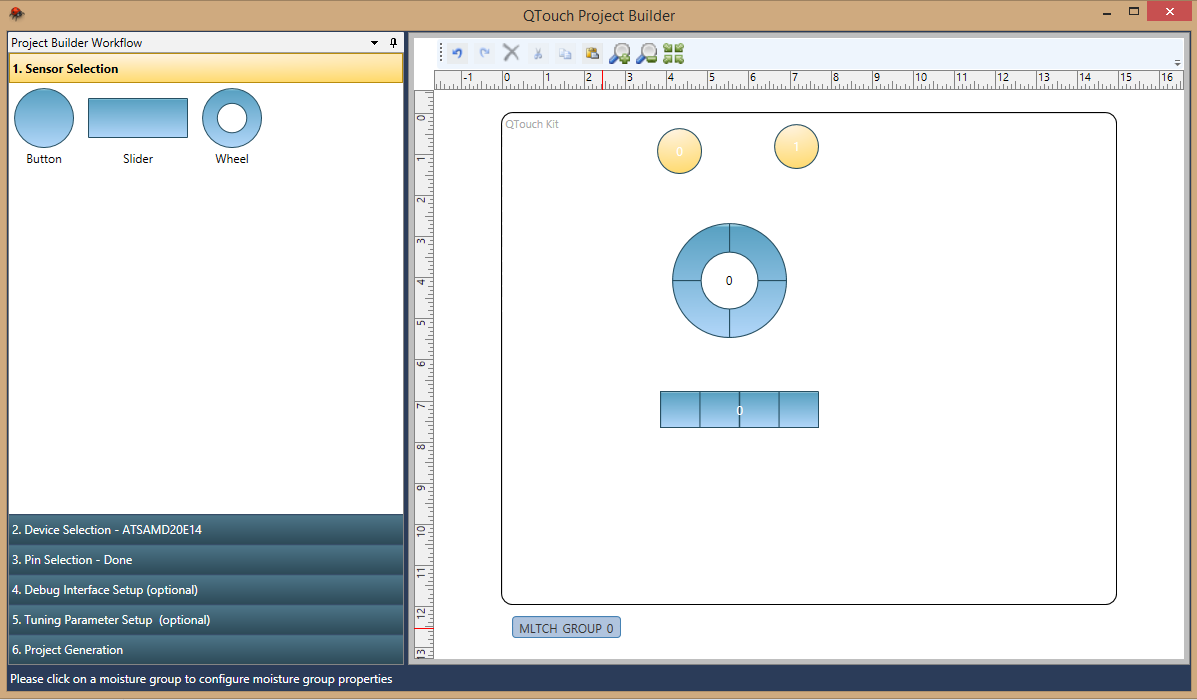Zoom in with the magnifier plus icon
Viewport: 1197px width, 700px height.
click(619, 53)
